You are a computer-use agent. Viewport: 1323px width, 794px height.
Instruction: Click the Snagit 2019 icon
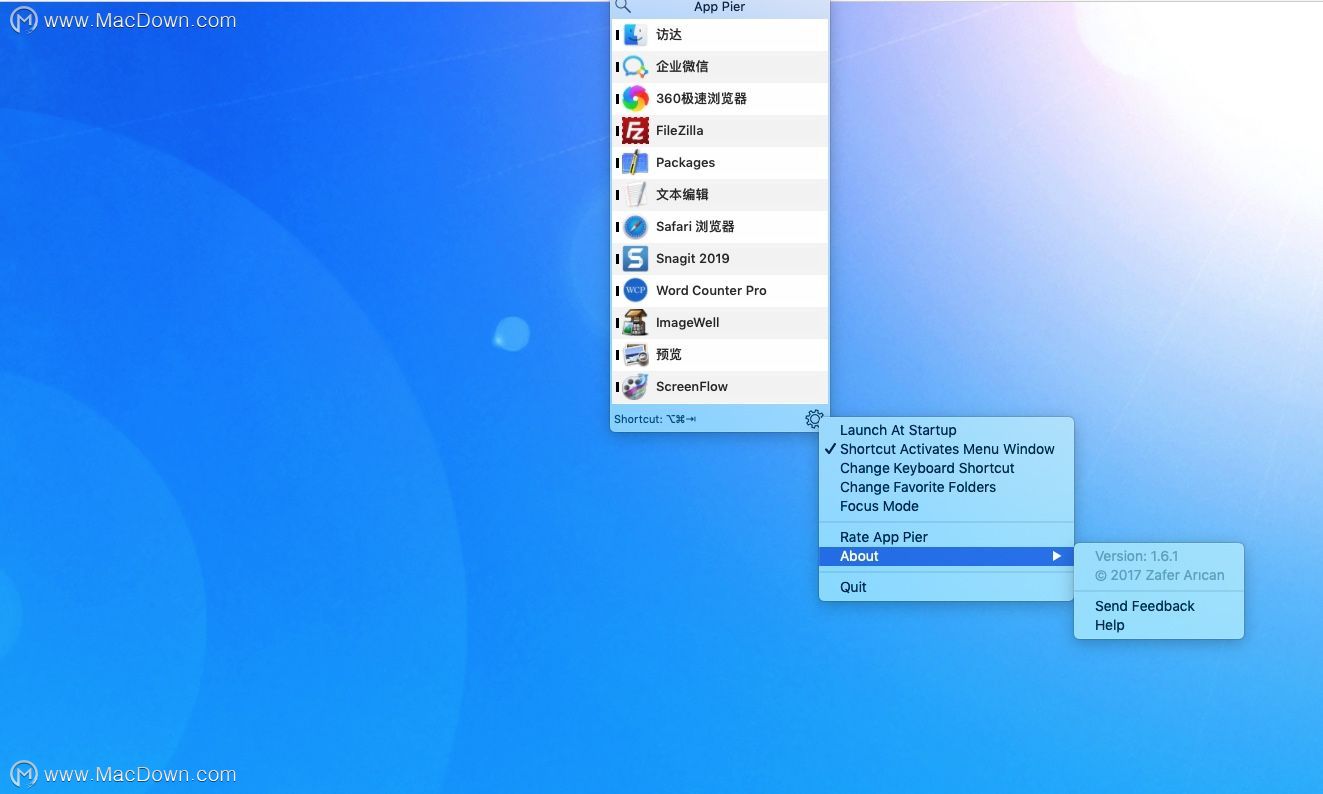[635, 259]
